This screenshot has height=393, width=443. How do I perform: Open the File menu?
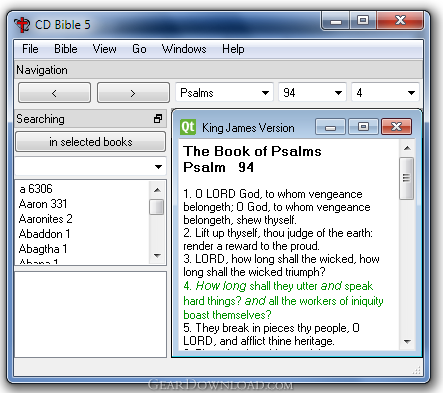point(30,49)
